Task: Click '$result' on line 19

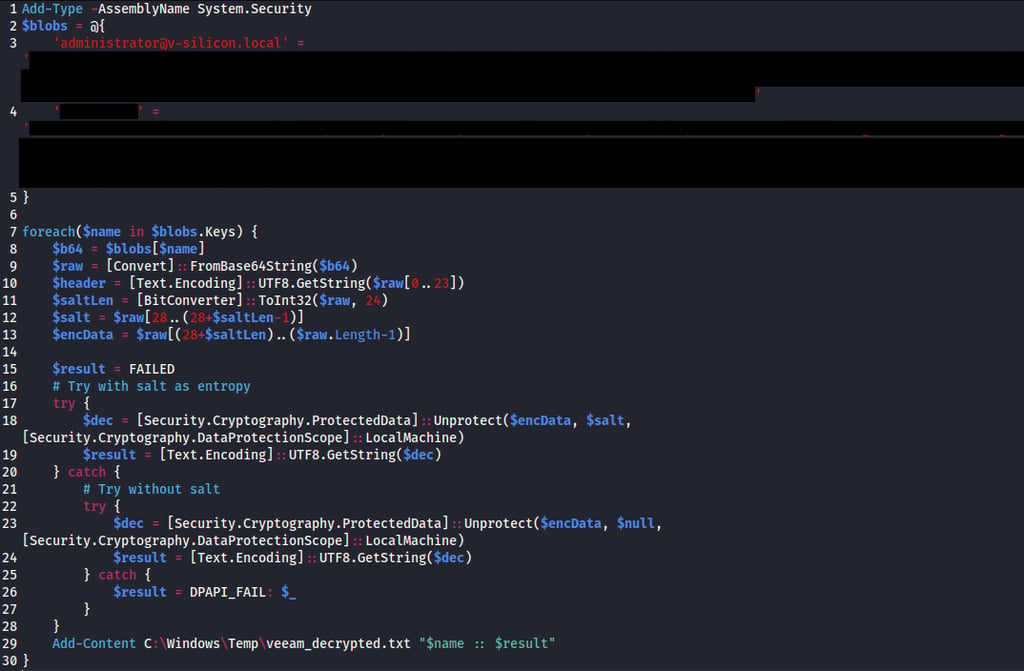Action: click(x=109, y=455)
